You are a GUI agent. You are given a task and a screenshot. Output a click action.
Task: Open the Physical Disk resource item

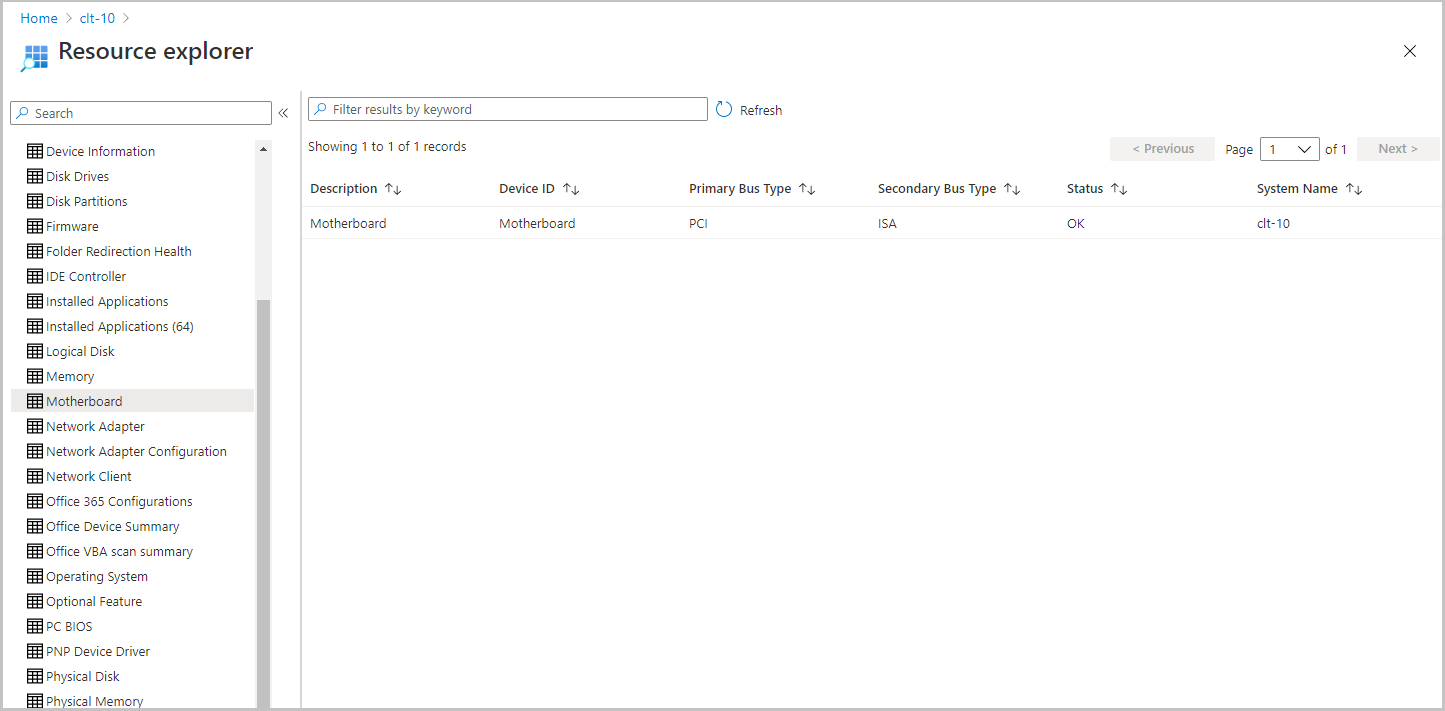(x=82, y=676)
